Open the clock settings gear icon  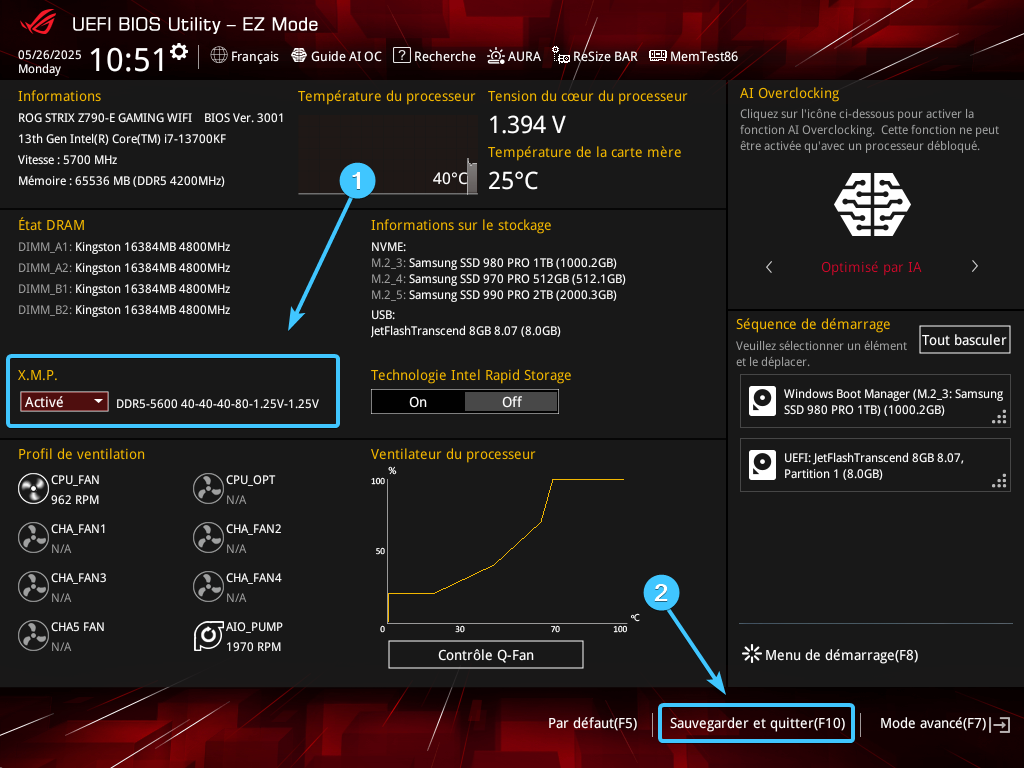(x=179, y=52)
